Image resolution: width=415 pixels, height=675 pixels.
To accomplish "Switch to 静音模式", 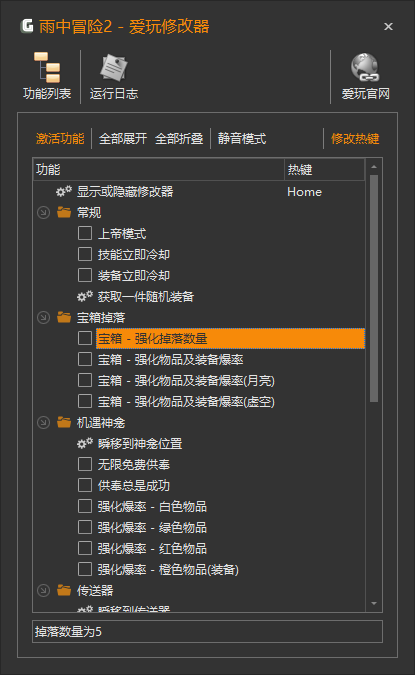I will [x=242, y=139].
